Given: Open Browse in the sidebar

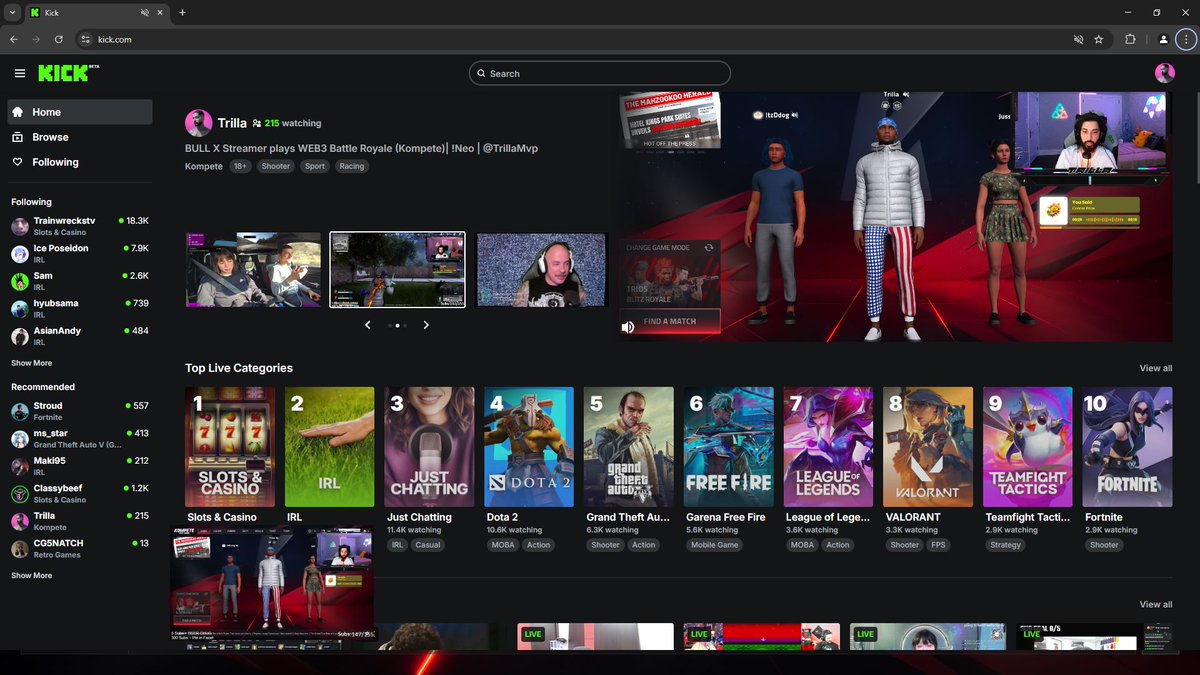Looking at the screenshot, I should tap(80, 137).
